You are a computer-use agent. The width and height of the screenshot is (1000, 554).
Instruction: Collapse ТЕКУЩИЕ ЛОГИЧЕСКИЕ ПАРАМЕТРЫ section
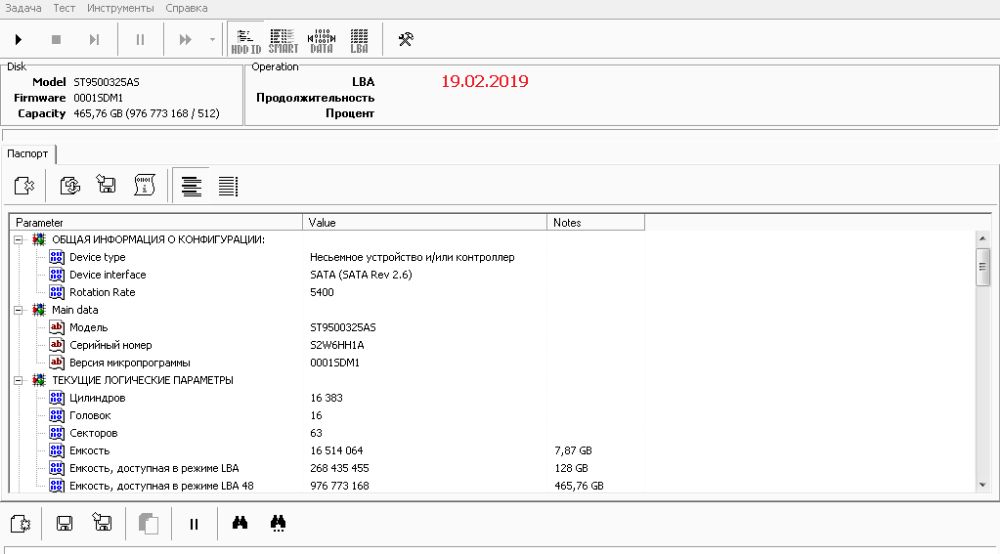(x=18, y=380)
